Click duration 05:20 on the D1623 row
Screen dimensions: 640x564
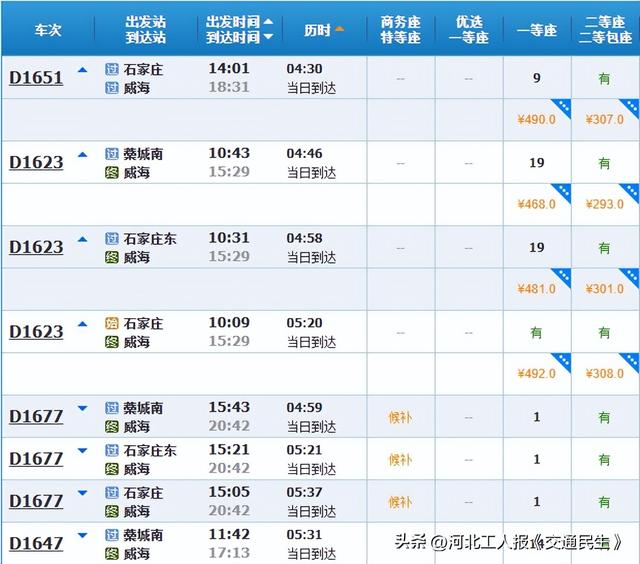click(x=304, y=323)
